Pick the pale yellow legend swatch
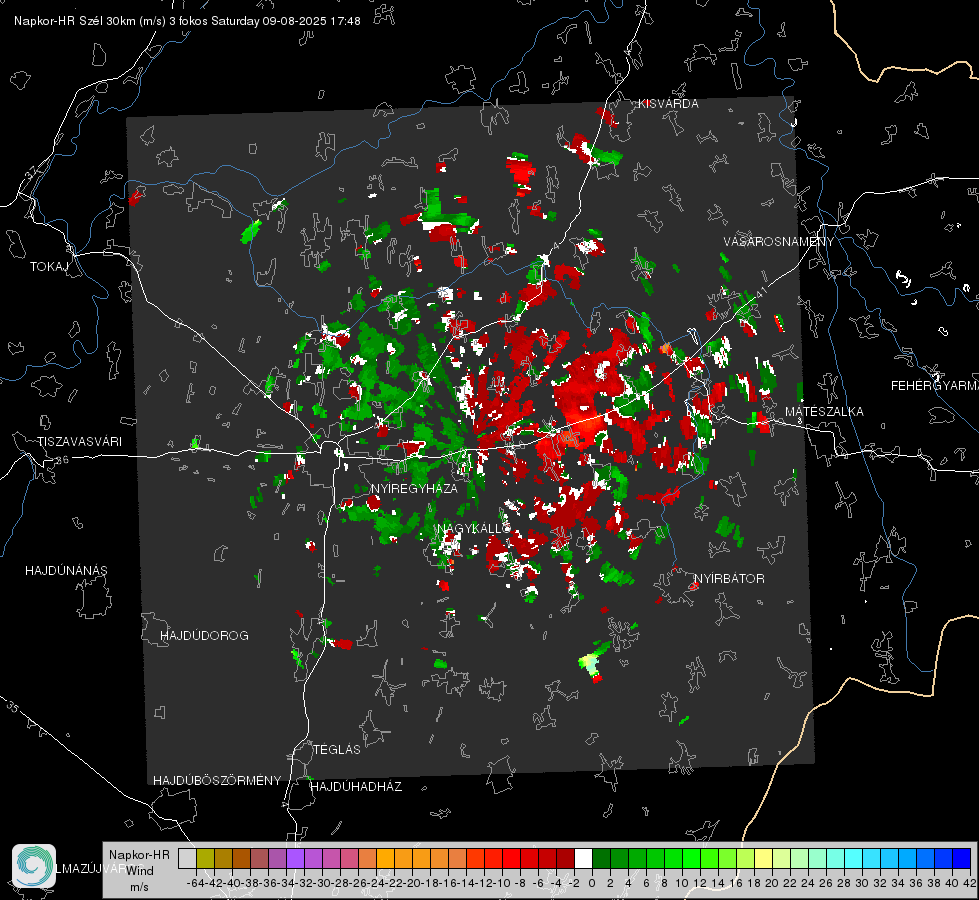 [x=763, y=858]
